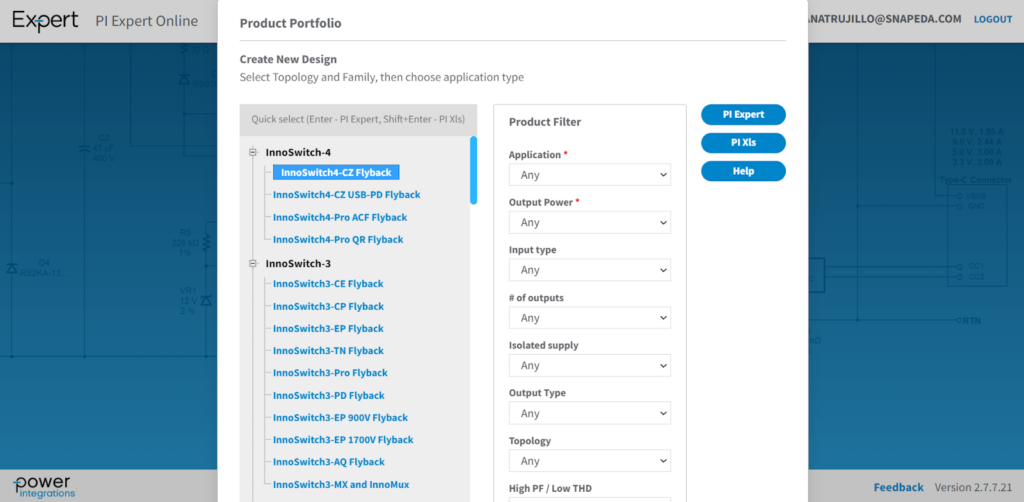Select InnoSwitch4-CZ USB-PD Flyback
The height and width of the screenshot is (502, 1024).
coord(347,195)
